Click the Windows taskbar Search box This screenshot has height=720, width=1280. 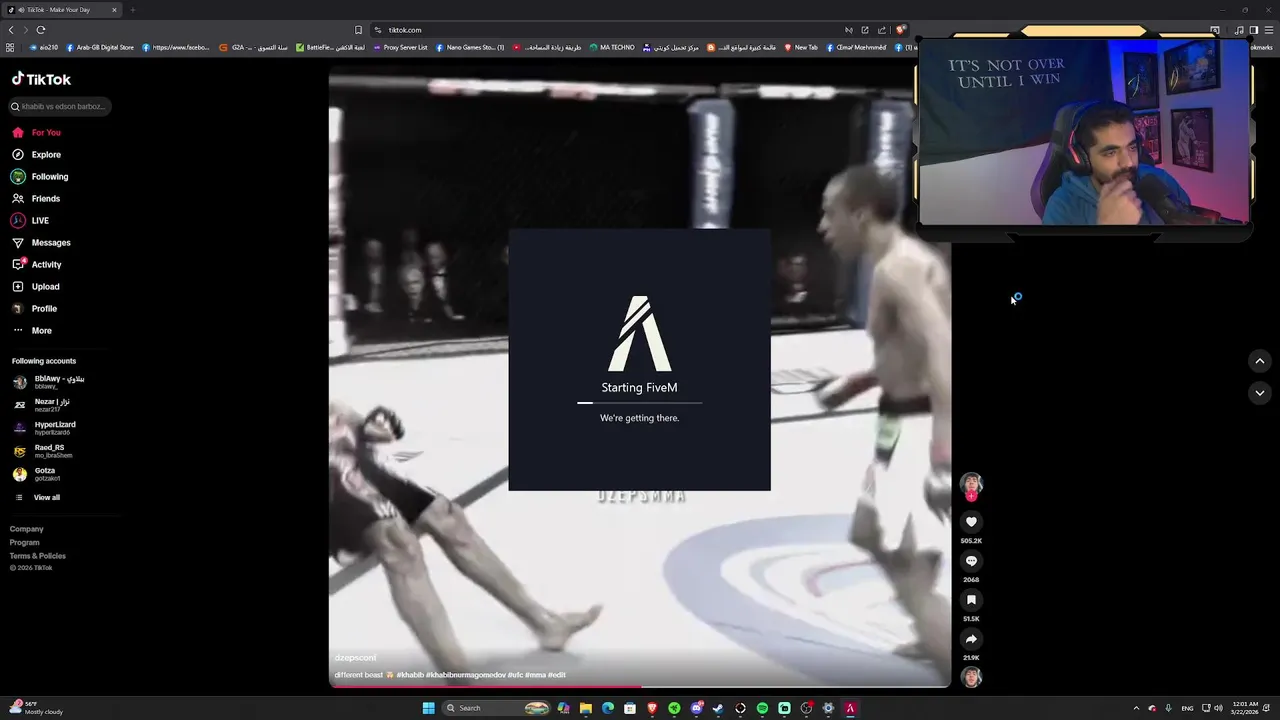(x=495, y=708)
